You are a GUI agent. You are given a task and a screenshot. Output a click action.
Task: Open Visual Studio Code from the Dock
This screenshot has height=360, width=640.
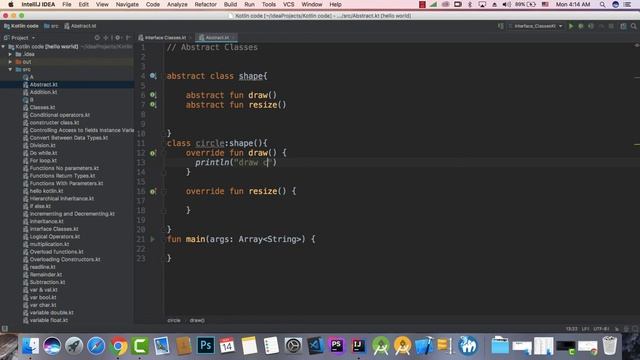click(x=315, y=346)
